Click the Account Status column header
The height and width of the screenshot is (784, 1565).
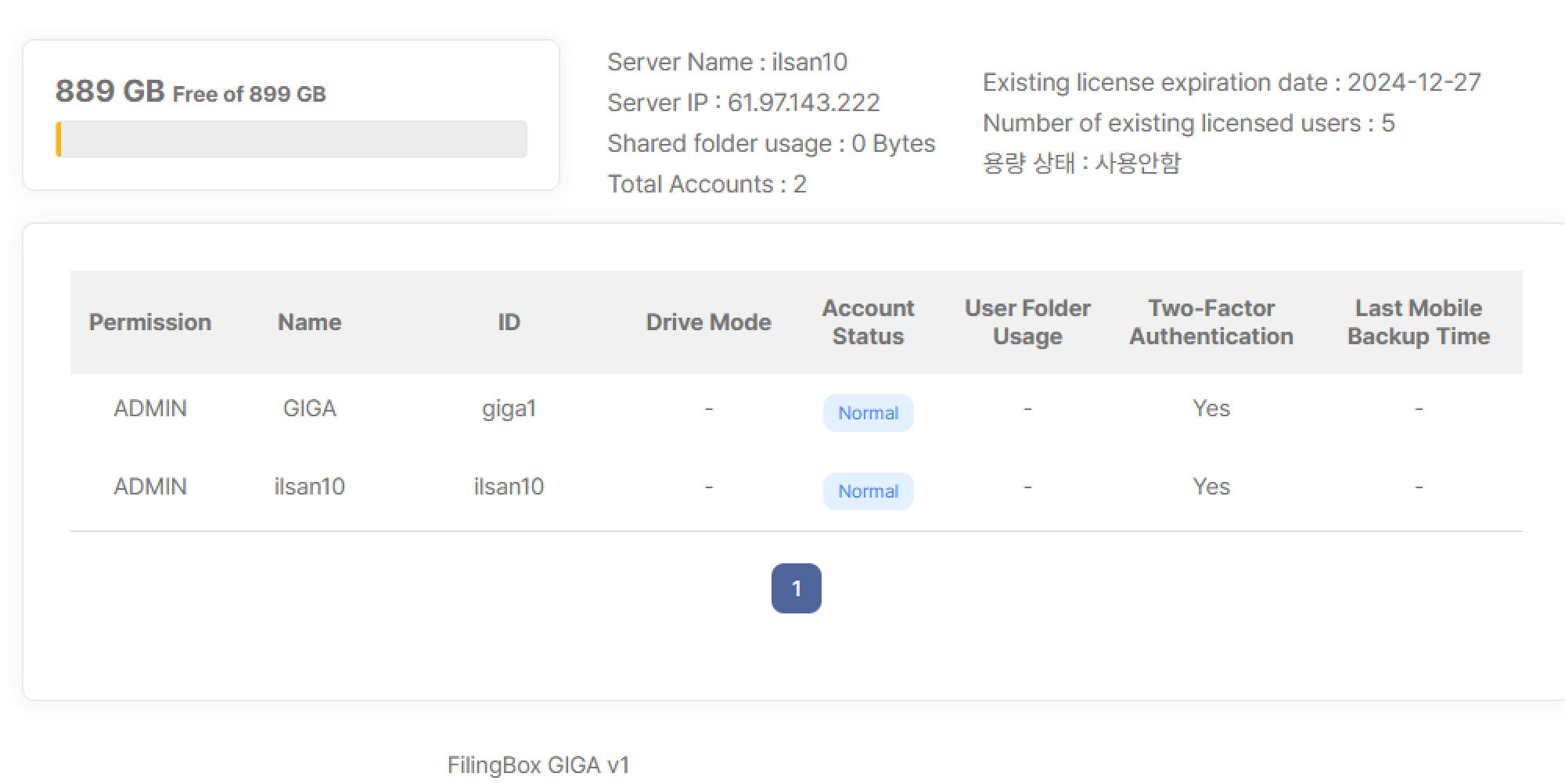tap(868, 322)
